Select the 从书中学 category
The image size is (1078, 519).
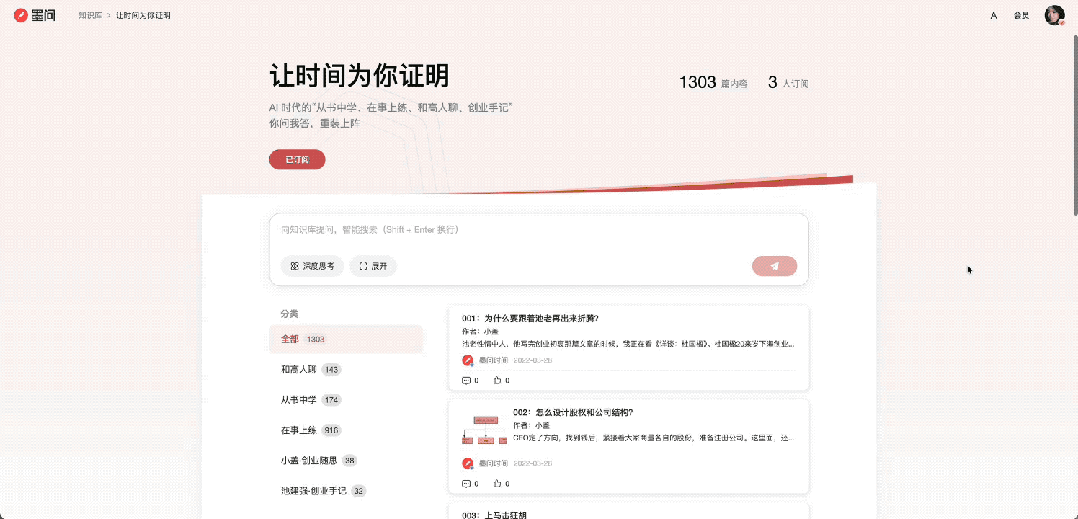[x=346, y=399]
